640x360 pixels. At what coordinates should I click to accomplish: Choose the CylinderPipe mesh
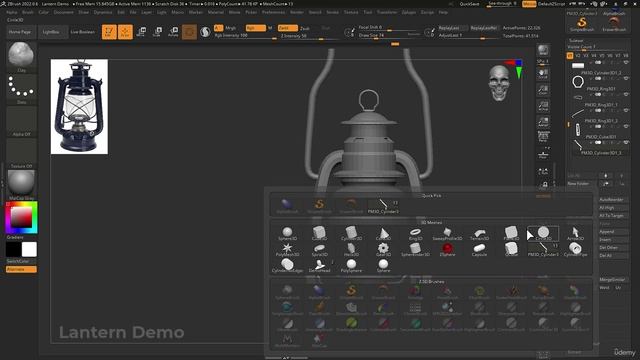[575, 250]
